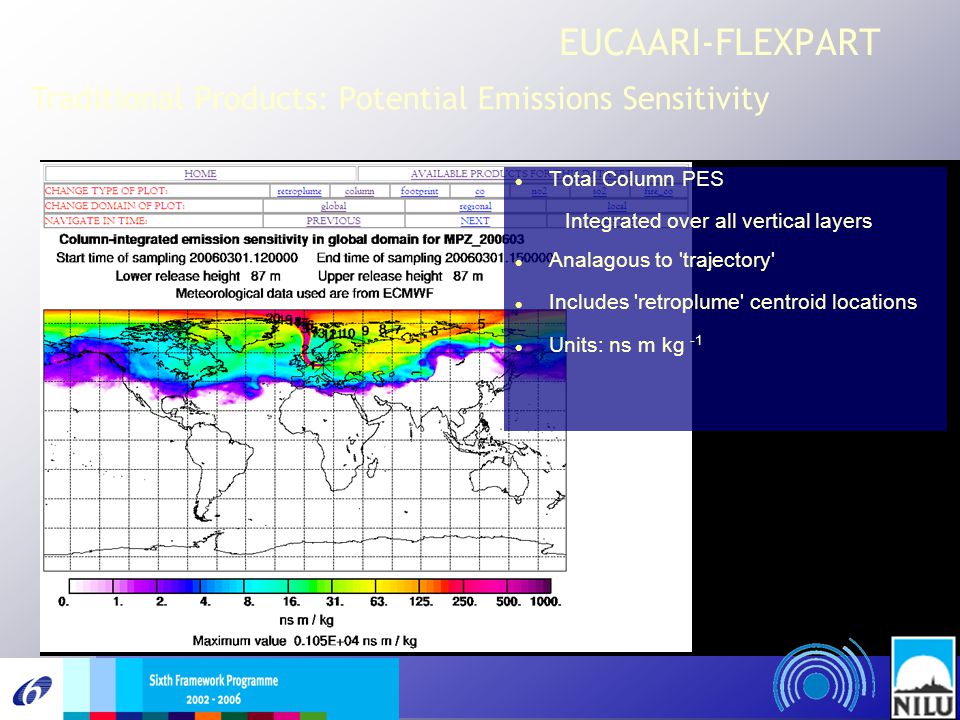The height and width of the screenshot is (720, 960).
Task: Click Meteorological data used are from ECMWF
Action: [304, 293]
